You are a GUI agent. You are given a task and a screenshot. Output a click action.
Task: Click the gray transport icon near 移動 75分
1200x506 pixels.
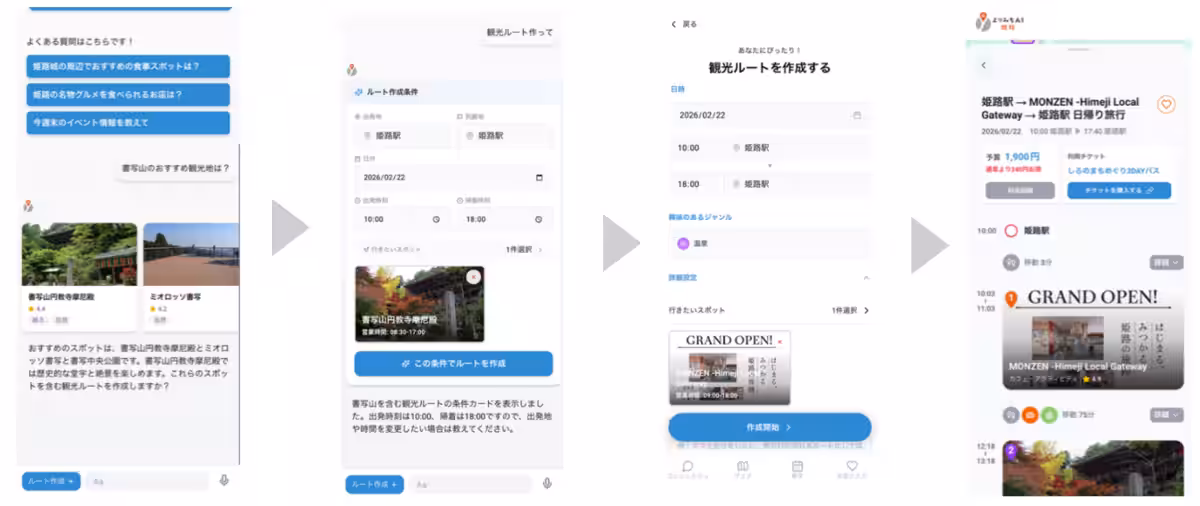tap(1011, 414)
